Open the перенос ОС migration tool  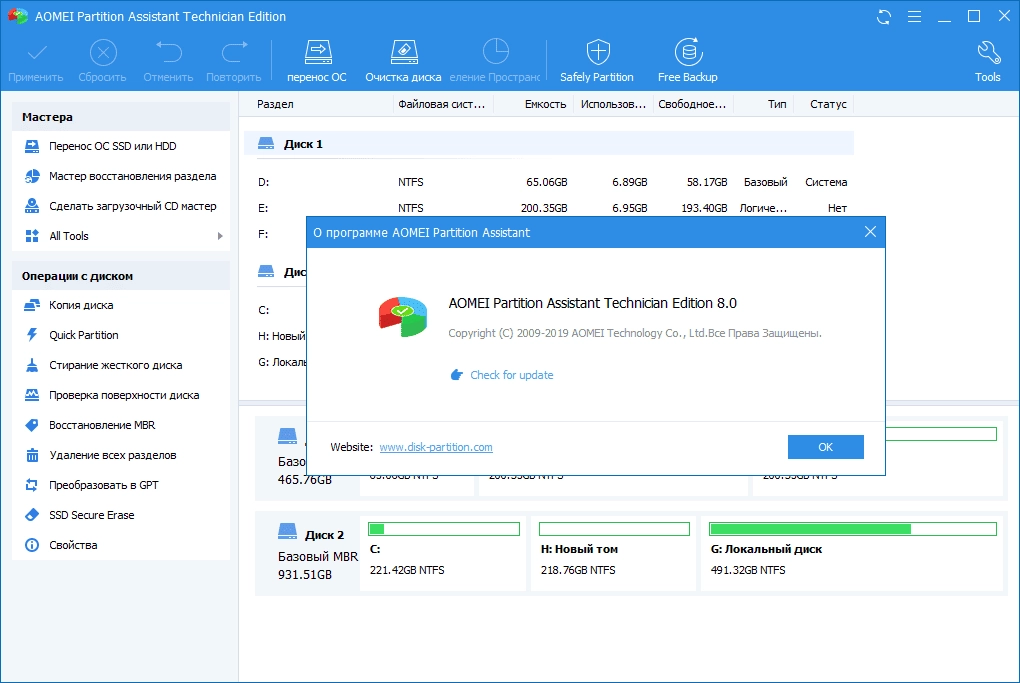pyautogui.click(x=317, y=62)
